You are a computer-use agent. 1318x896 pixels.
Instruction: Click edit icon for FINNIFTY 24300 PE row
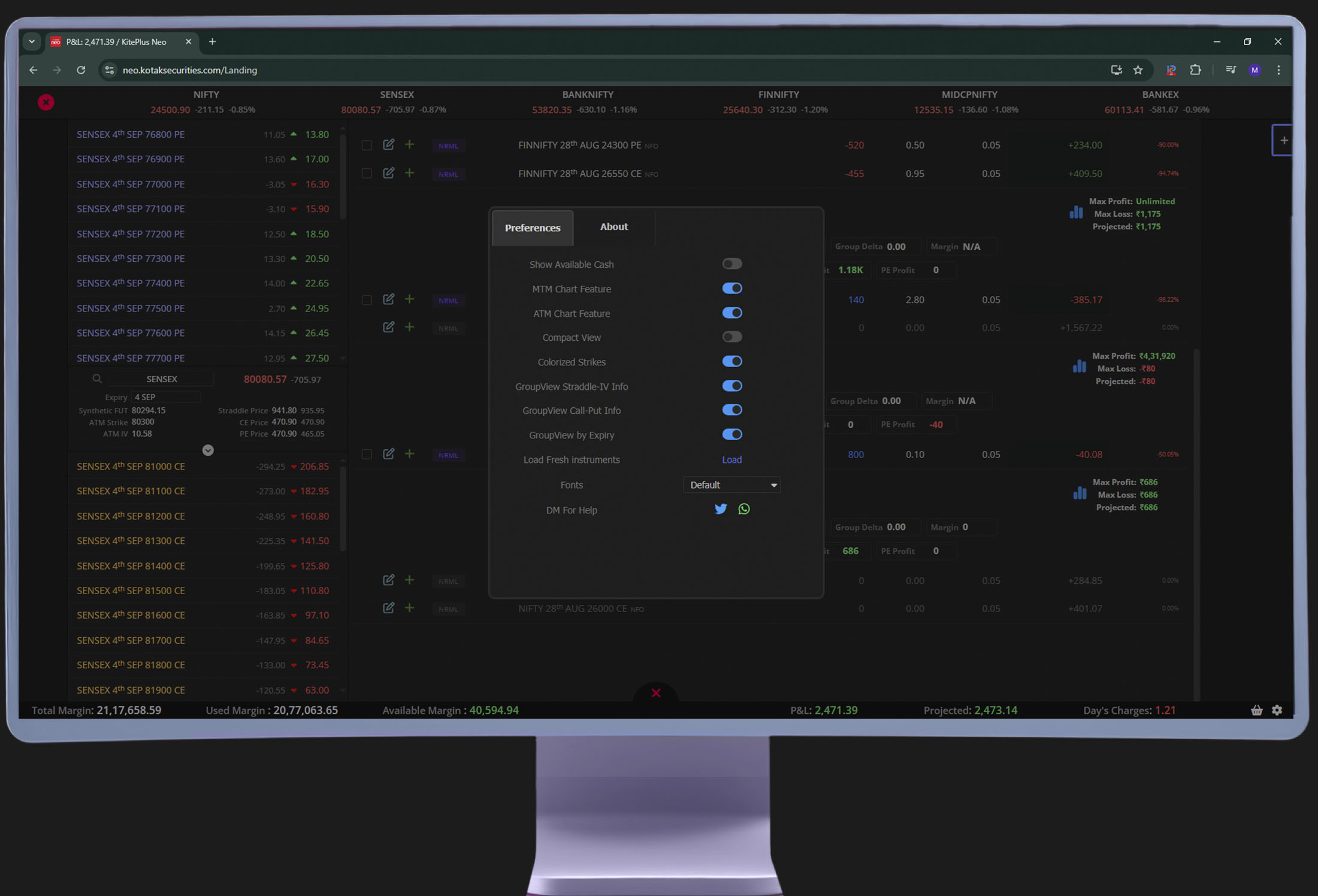click(389, 144)
